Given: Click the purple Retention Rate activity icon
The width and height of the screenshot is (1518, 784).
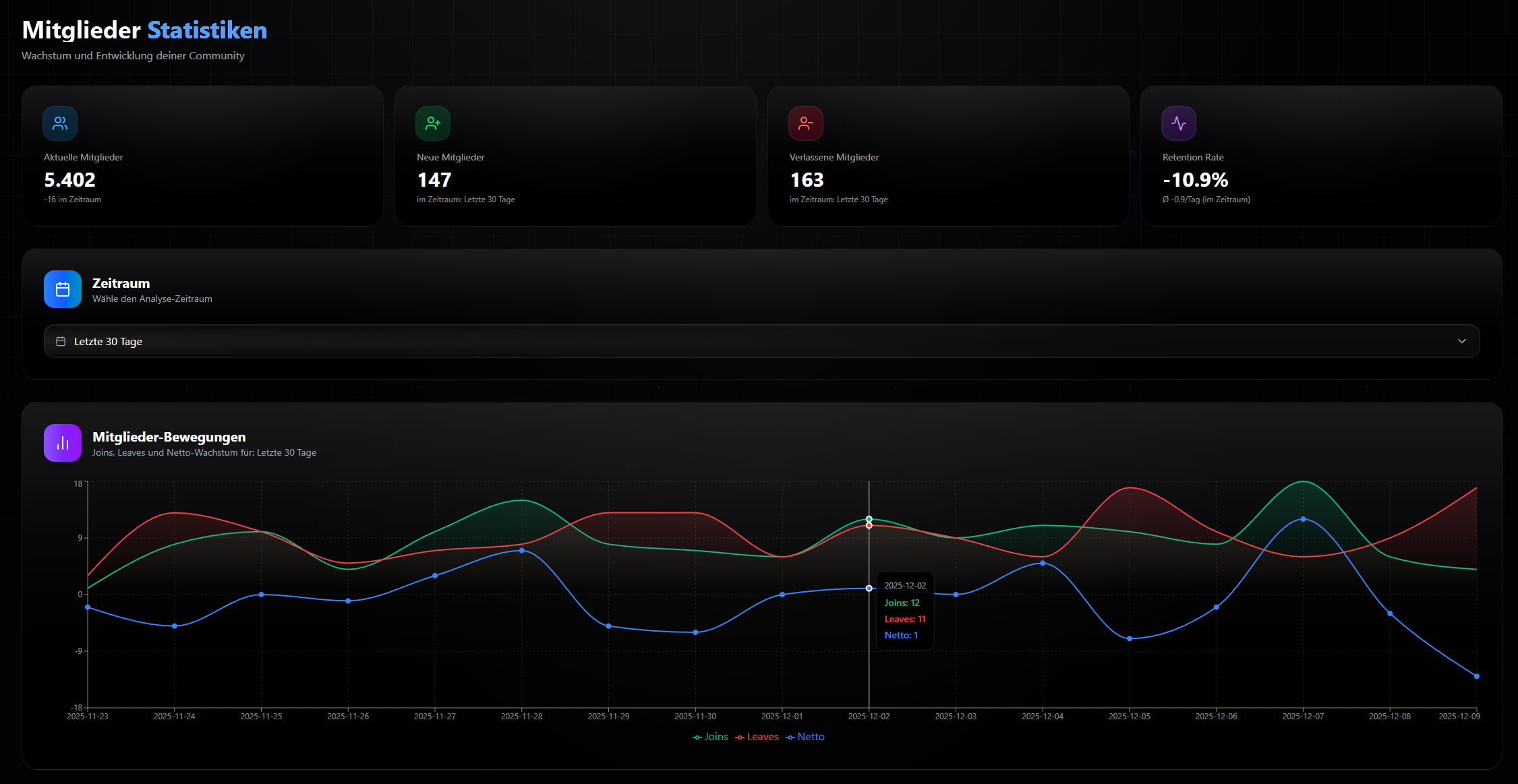Looking at the screenshot, I should [1178, 123].
